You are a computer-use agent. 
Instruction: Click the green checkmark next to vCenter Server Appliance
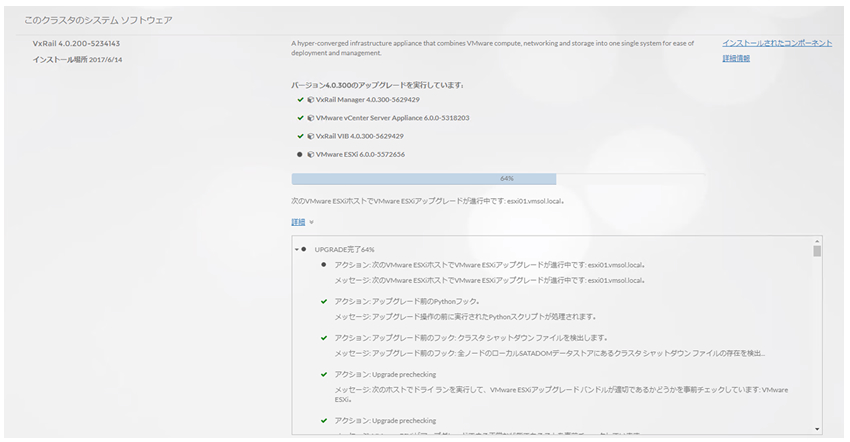[300, 118]
